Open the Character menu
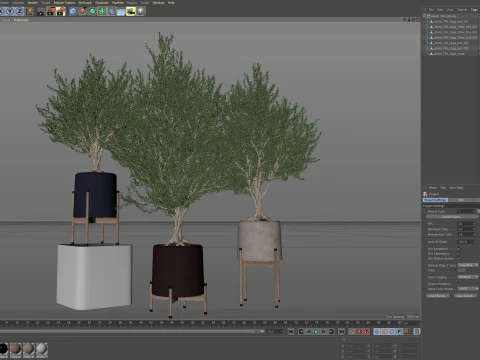Screen dimensions: 480x360 [x=102, y=3]
